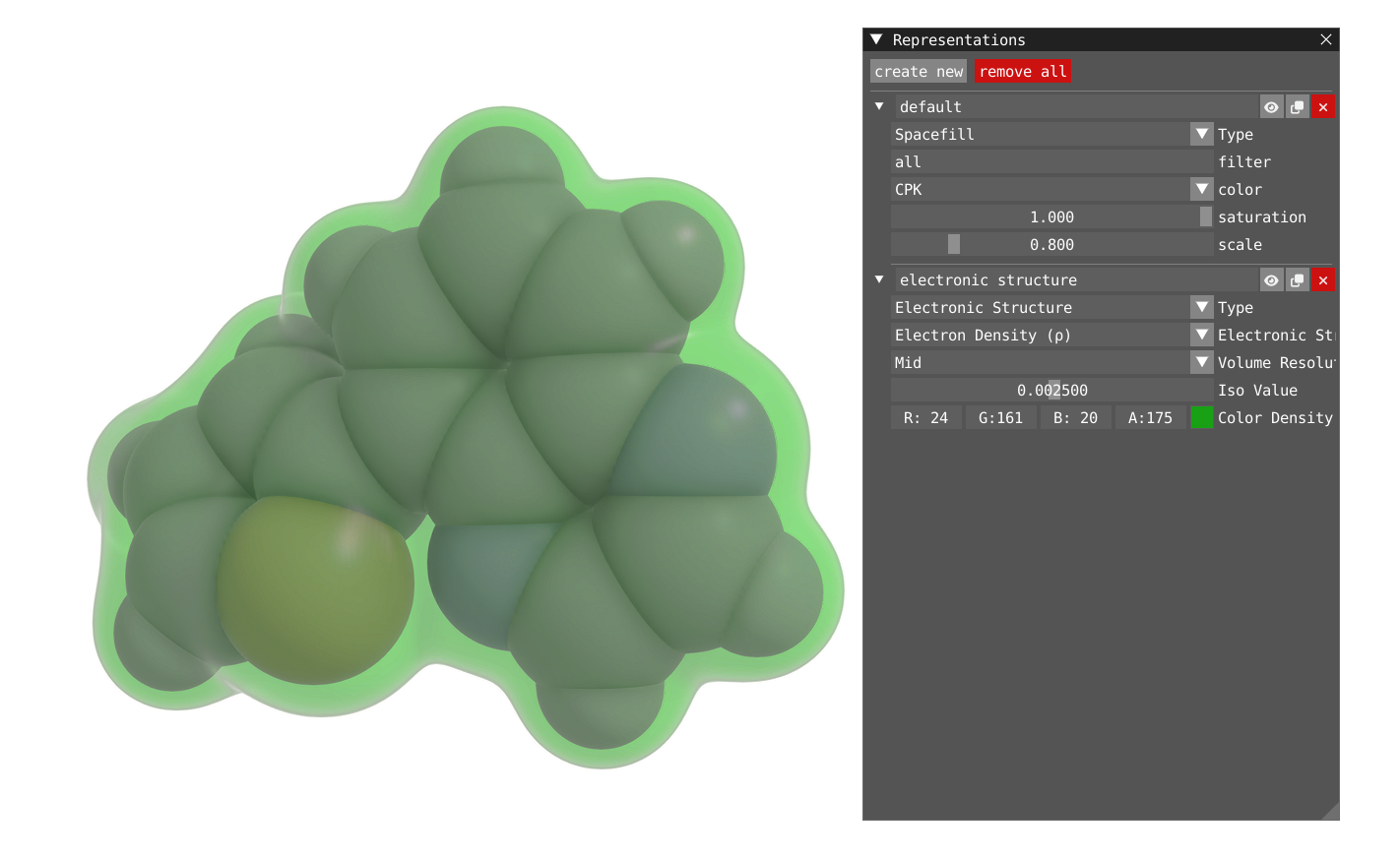Close the Representations panel

pyautogui.click(x=1325, y=39)
